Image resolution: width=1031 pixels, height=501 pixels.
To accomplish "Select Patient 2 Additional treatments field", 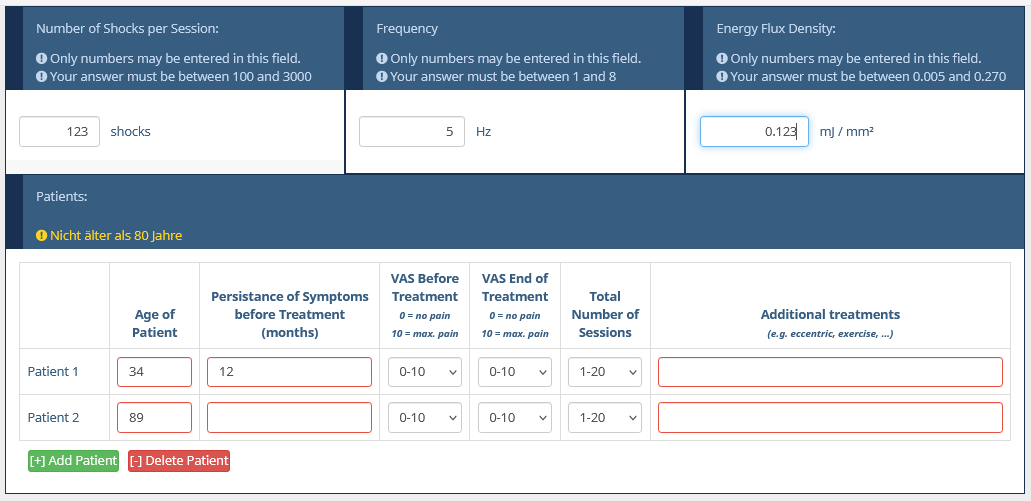I will (x=830, y=417).
